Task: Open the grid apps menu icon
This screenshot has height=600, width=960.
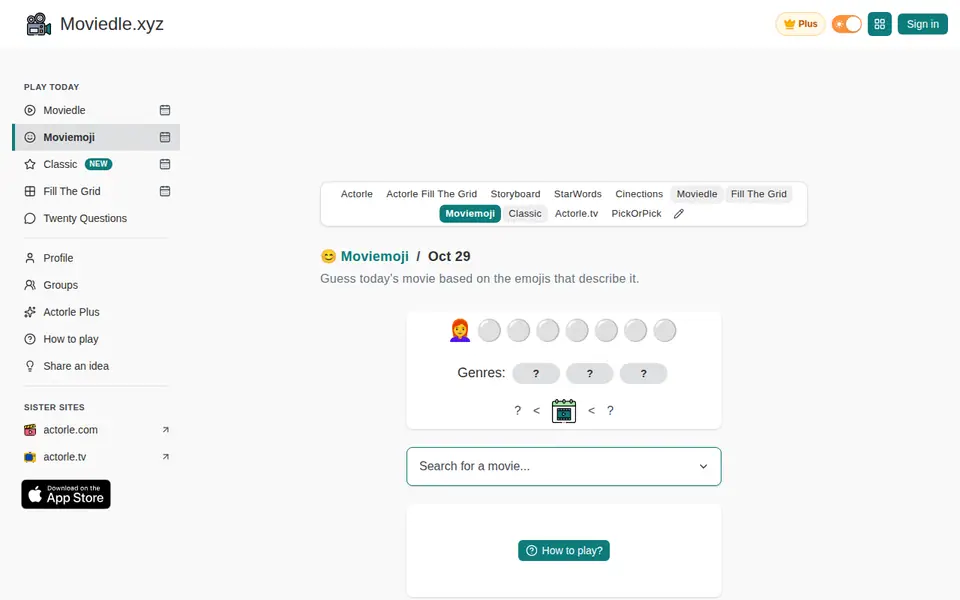Action: [x=879, y=24]
